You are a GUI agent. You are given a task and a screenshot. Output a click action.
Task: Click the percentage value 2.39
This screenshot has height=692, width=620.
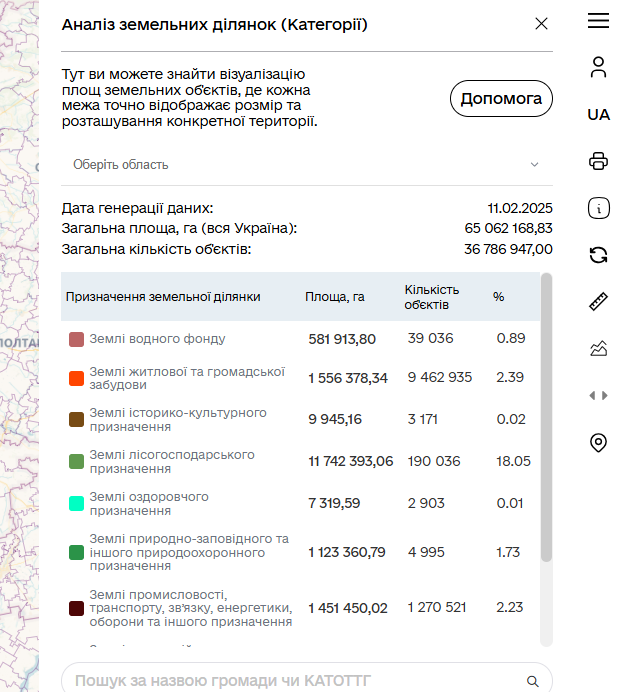point(510,377)
